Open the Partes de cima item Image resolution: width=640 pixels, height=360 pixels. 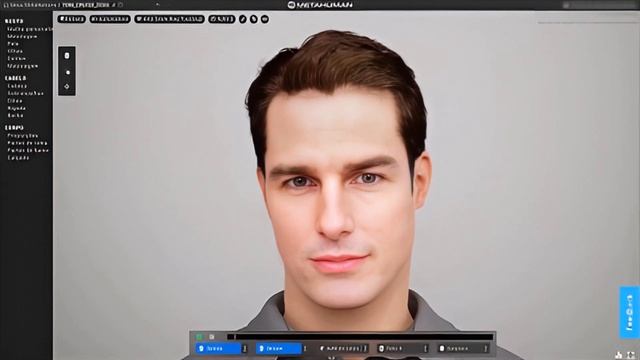click(27, 143)
